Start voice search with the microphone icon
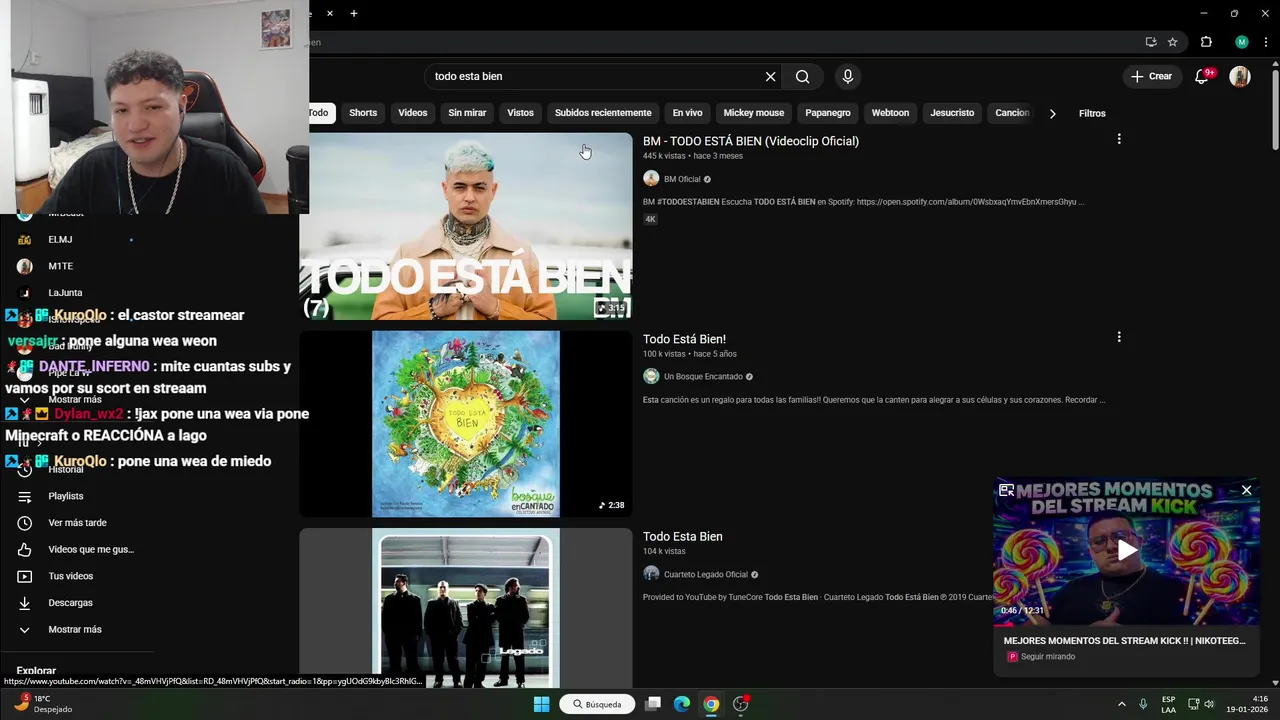 pos(848,77)
